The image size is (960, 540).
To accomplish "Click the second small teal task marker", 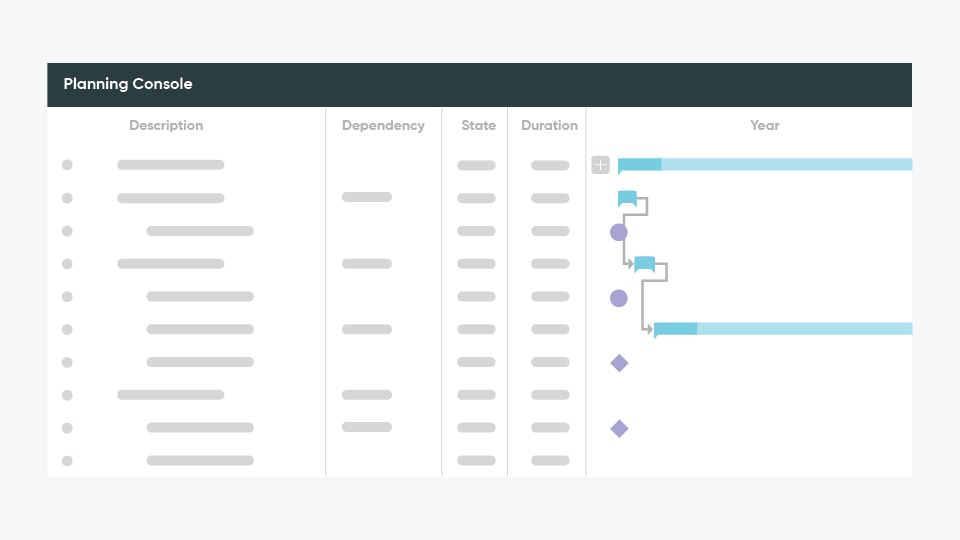I will click(x=644, y=264).
